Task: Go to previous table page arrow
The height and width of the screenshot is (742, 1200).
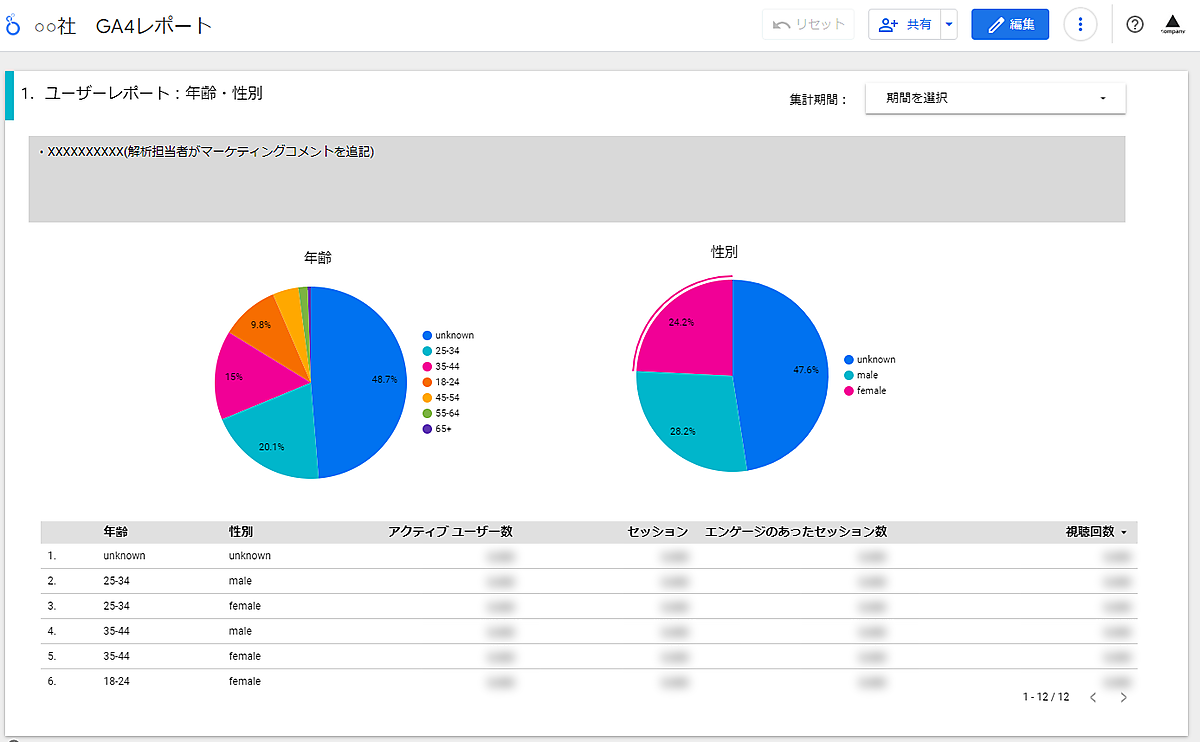Action: click(1092, 697)
